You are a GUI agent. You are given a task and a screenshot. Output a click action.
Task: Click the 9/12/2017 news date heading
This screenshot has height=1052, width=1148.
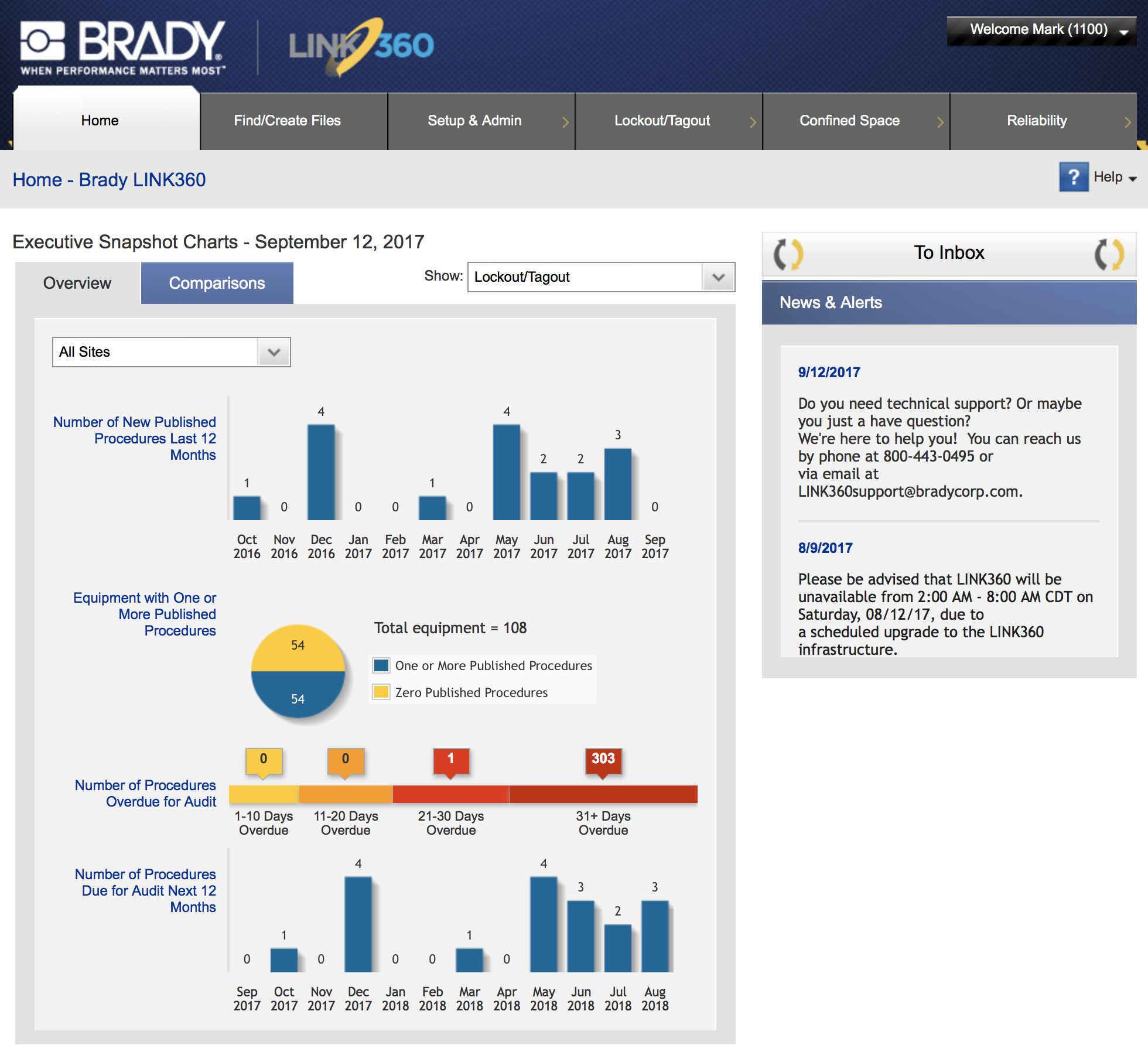pos(829,372)
